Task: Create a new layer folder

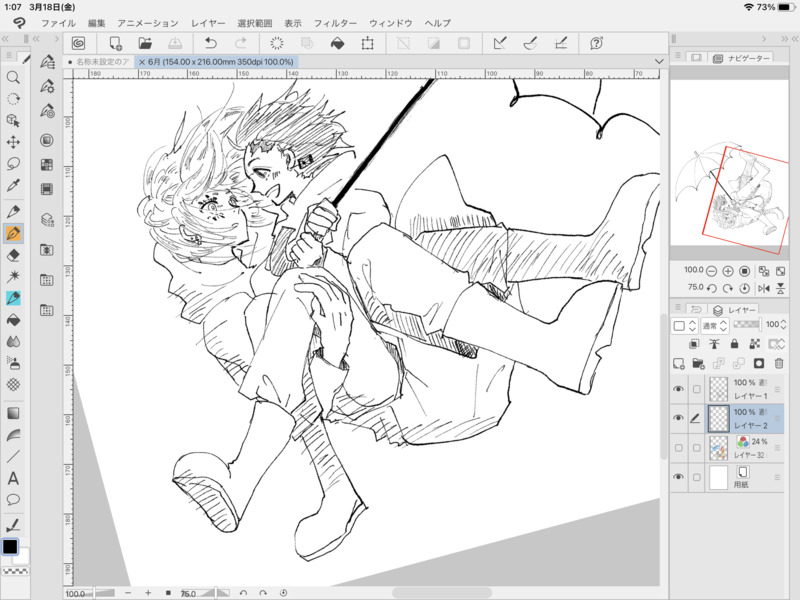Action: click(x=698, y=363)
